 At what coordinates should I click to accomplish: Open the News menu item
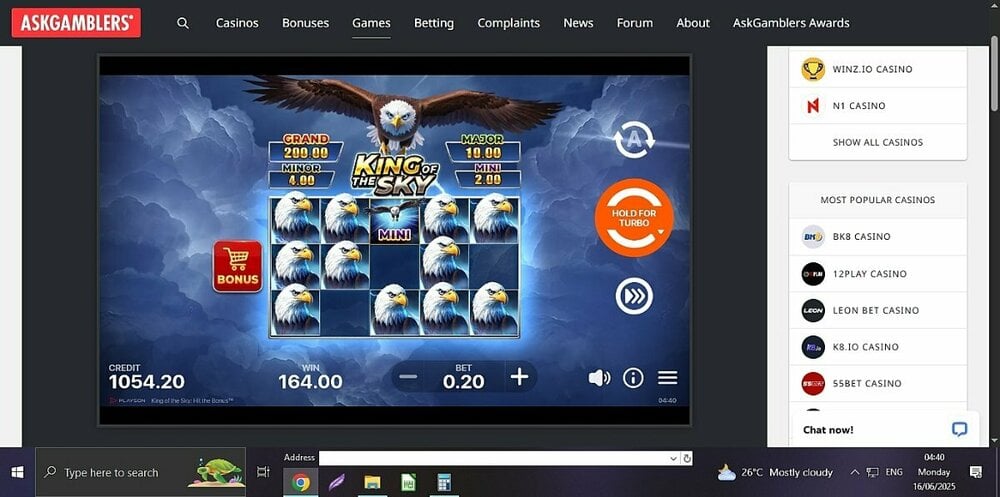pyautogui.click(x=578, y=23)
